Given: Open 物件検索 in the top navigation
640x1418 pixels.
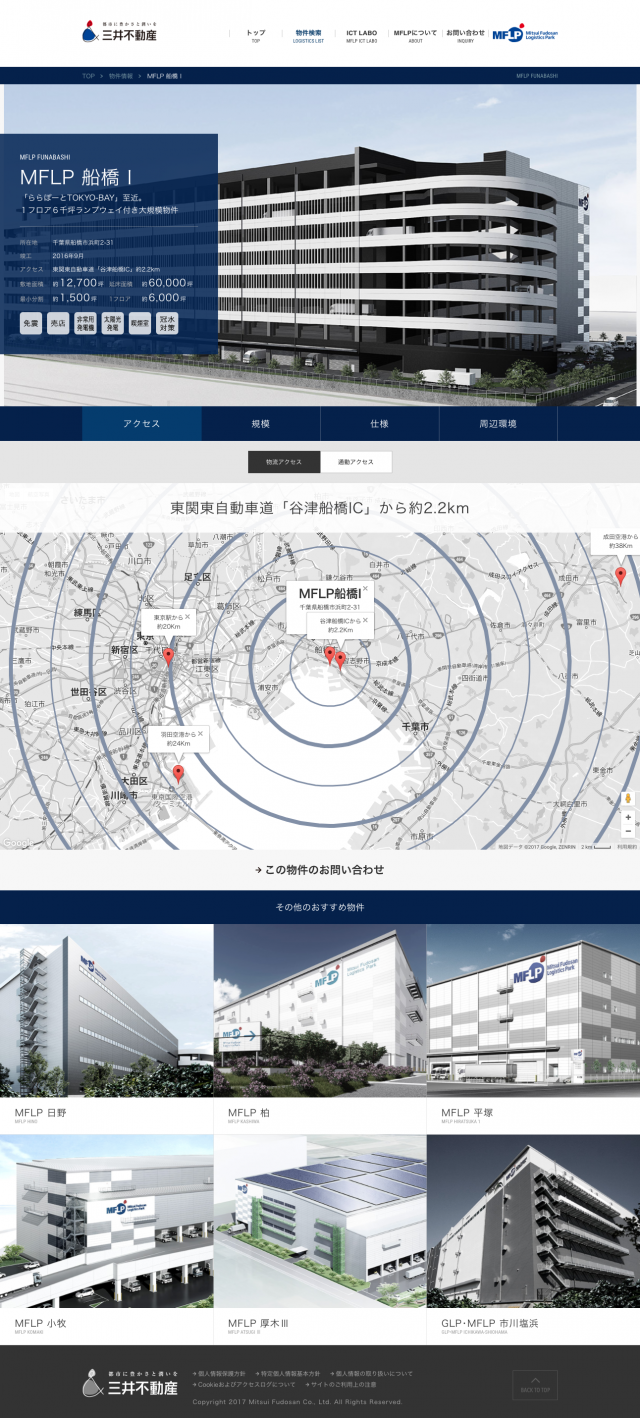Looking at the screenshot, I should pyautogui.click(x=308, y=35).
